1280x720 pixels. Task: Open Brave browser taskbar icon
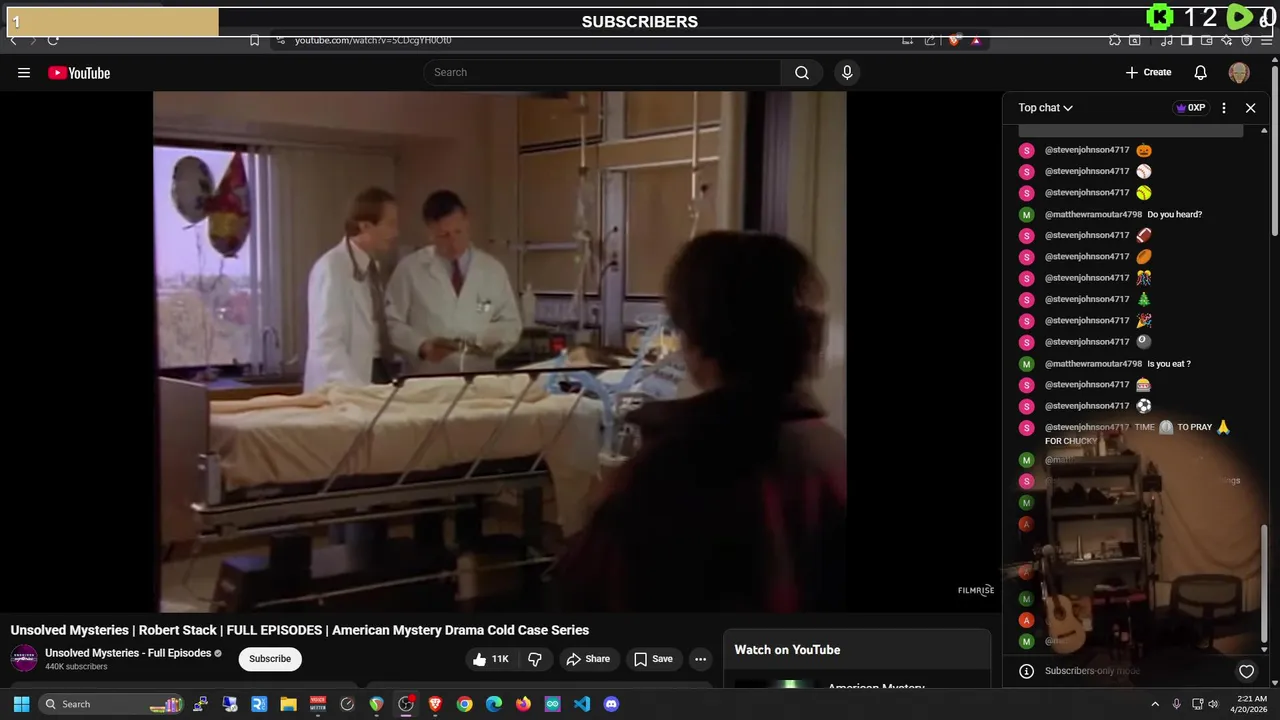pos(435,704)
